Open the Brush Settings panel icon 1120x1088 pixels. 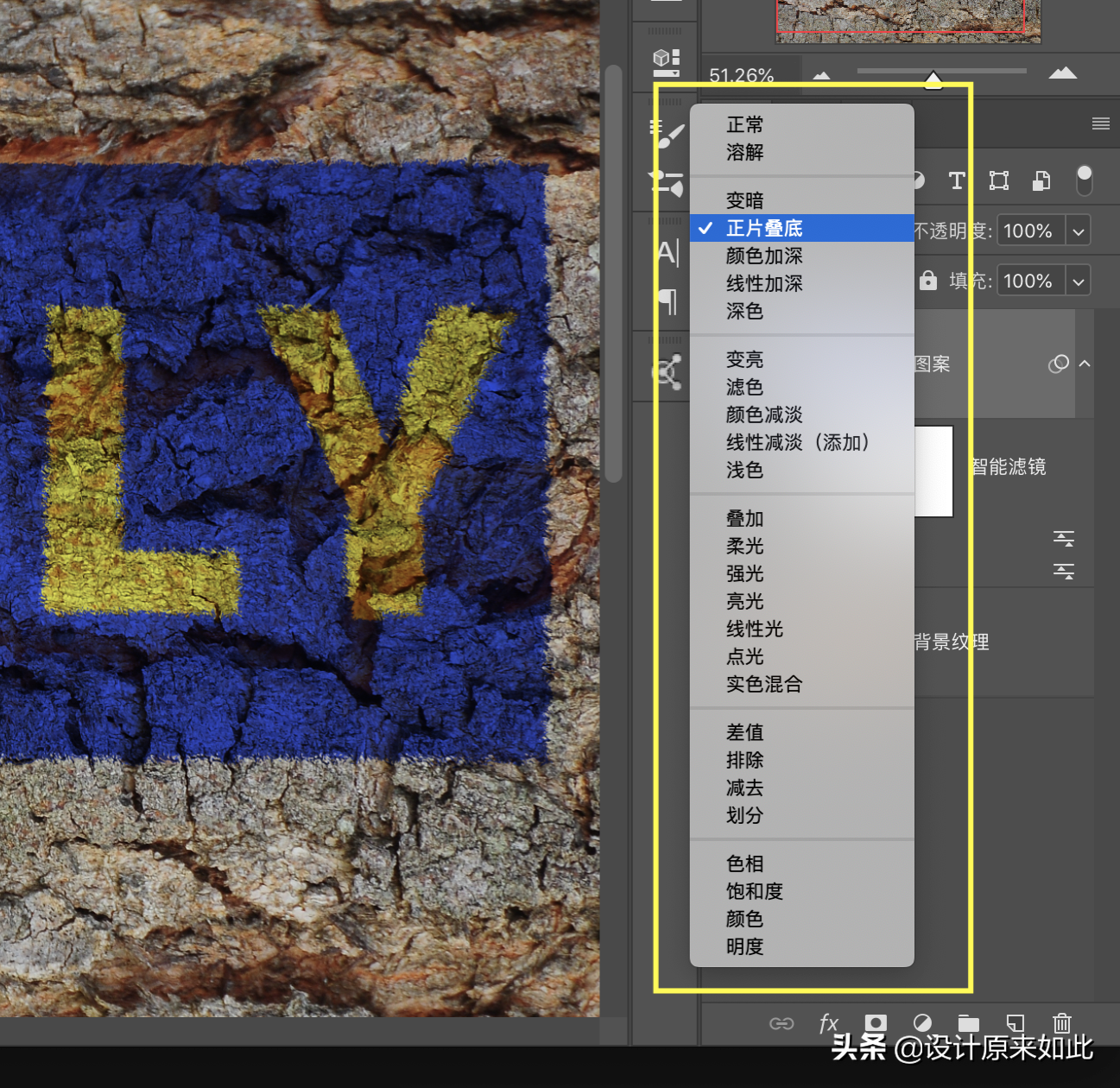tap(666, 183)
